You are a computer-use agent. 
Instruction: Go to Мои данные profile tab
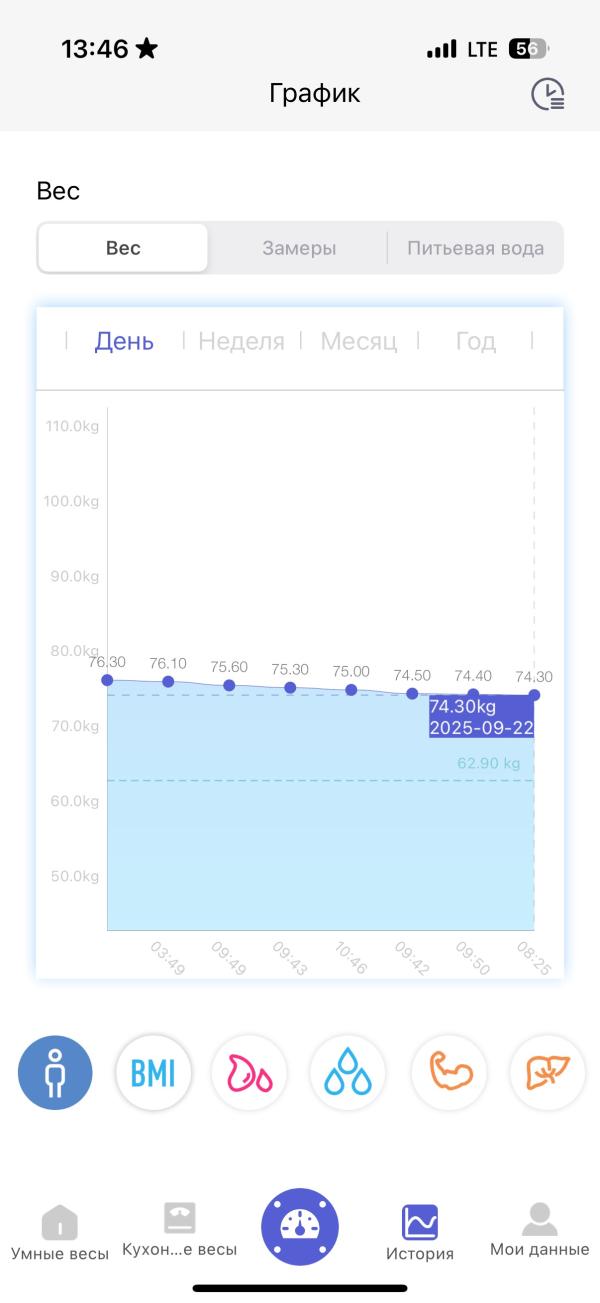pyautogui.click(x=539, y=1230)
